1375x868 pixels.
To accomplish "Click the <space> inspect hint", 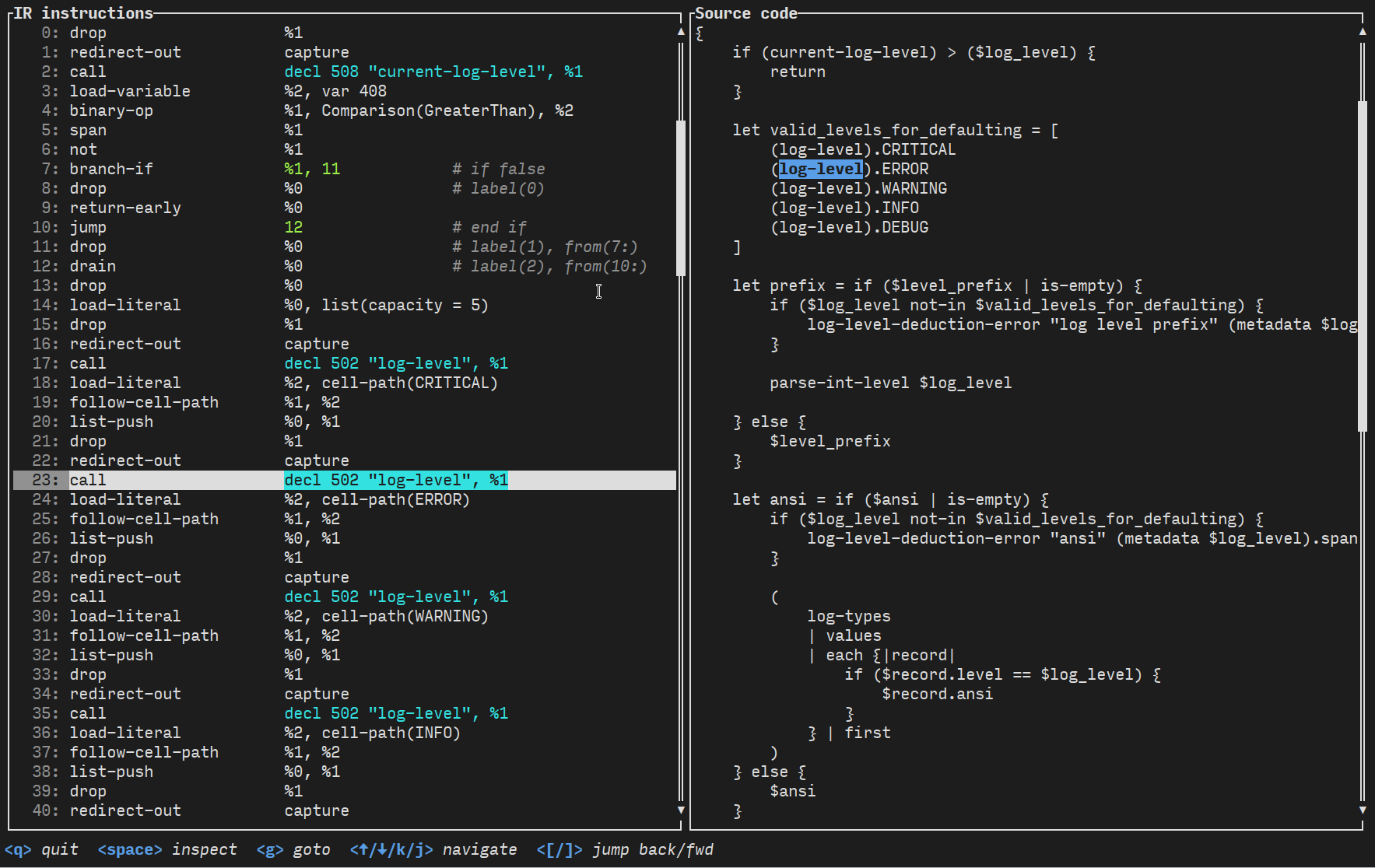I will tap(167, 849).
